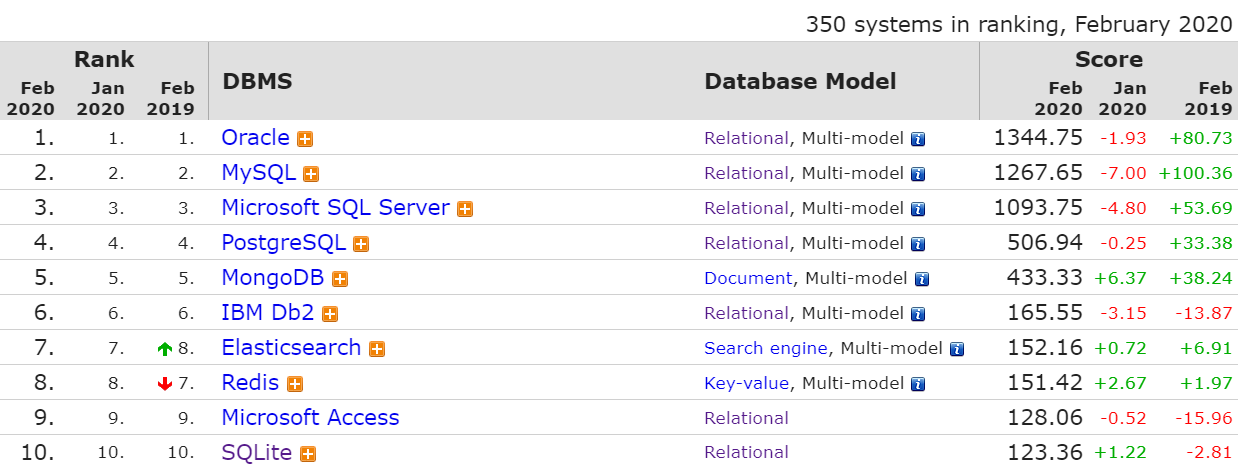1238x470 pixels.
Task: Follow the Key-value model link
Action: click(747, 383)
